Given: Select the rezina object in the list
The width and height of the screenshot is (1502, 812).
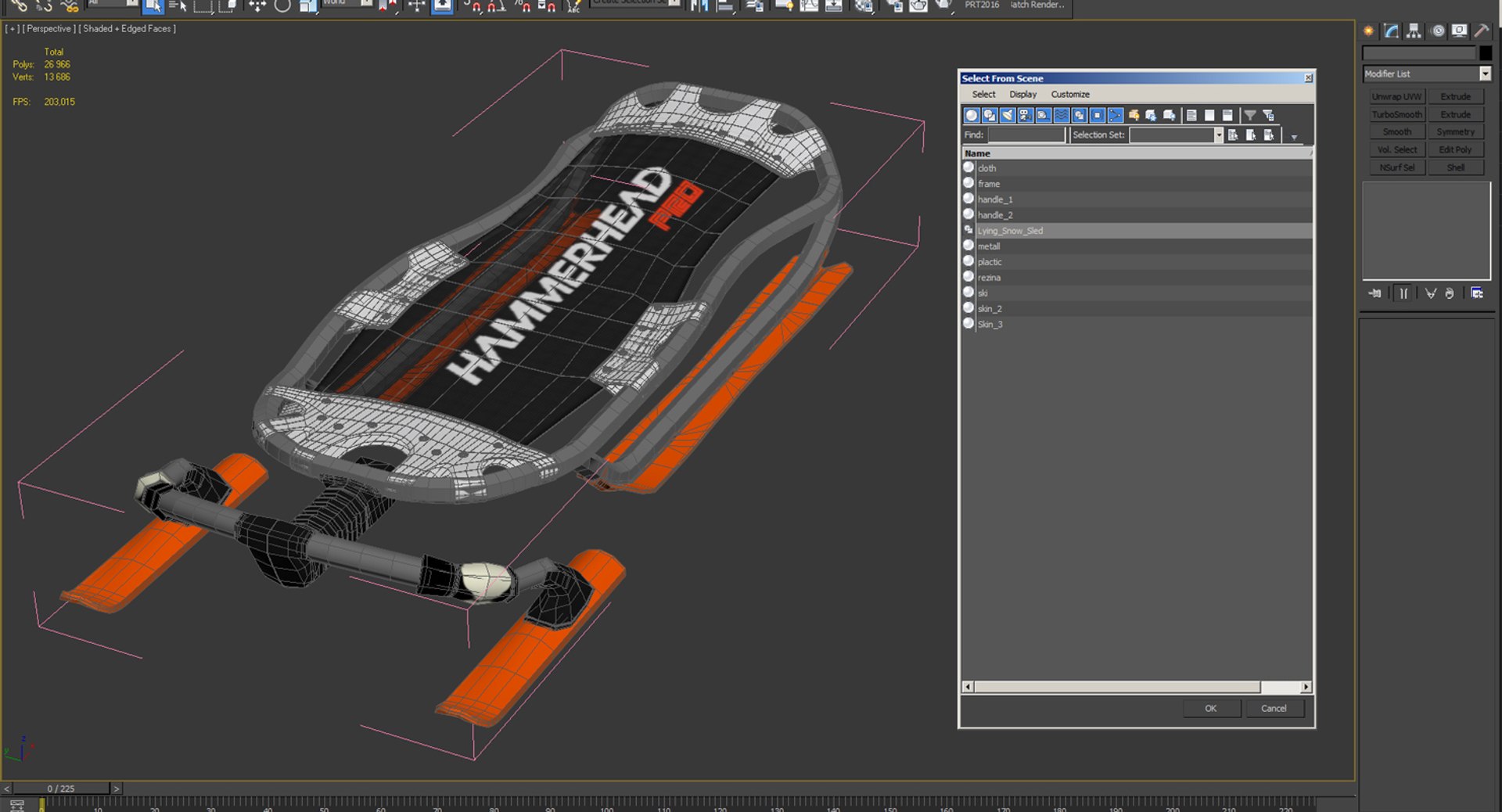Looking at the screenshot, I should click(x=1137, y=278).
